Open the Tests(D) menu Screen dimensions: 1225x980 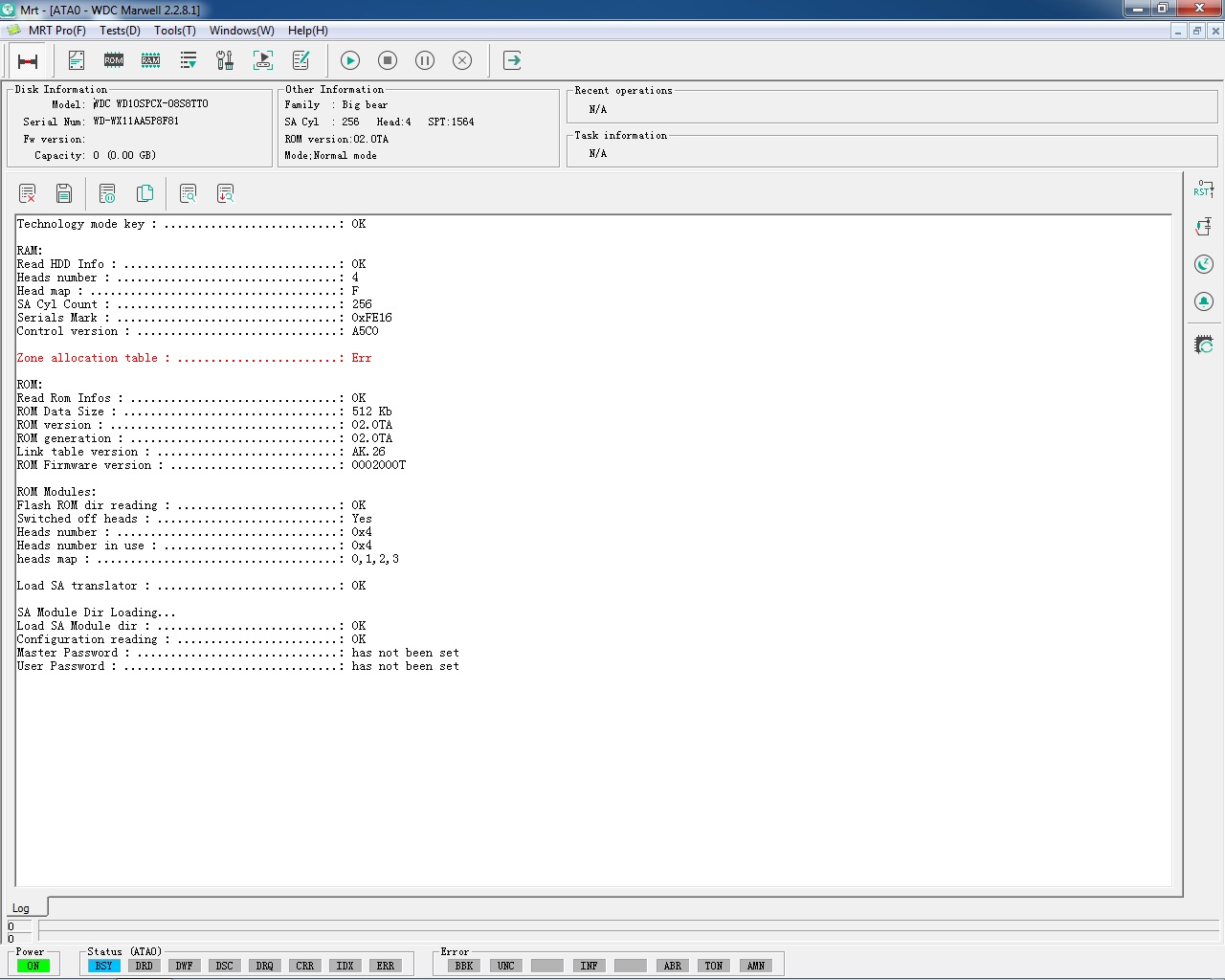(120, 31)
